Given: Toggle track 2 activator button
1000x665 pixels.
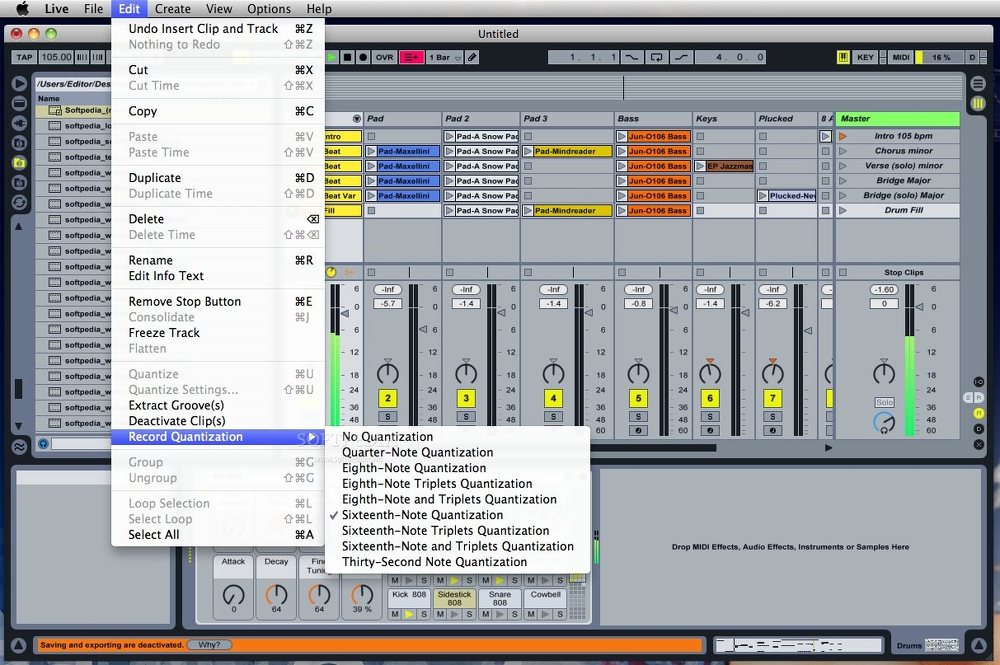Looking at the screenshot, I should pos(387,398).
